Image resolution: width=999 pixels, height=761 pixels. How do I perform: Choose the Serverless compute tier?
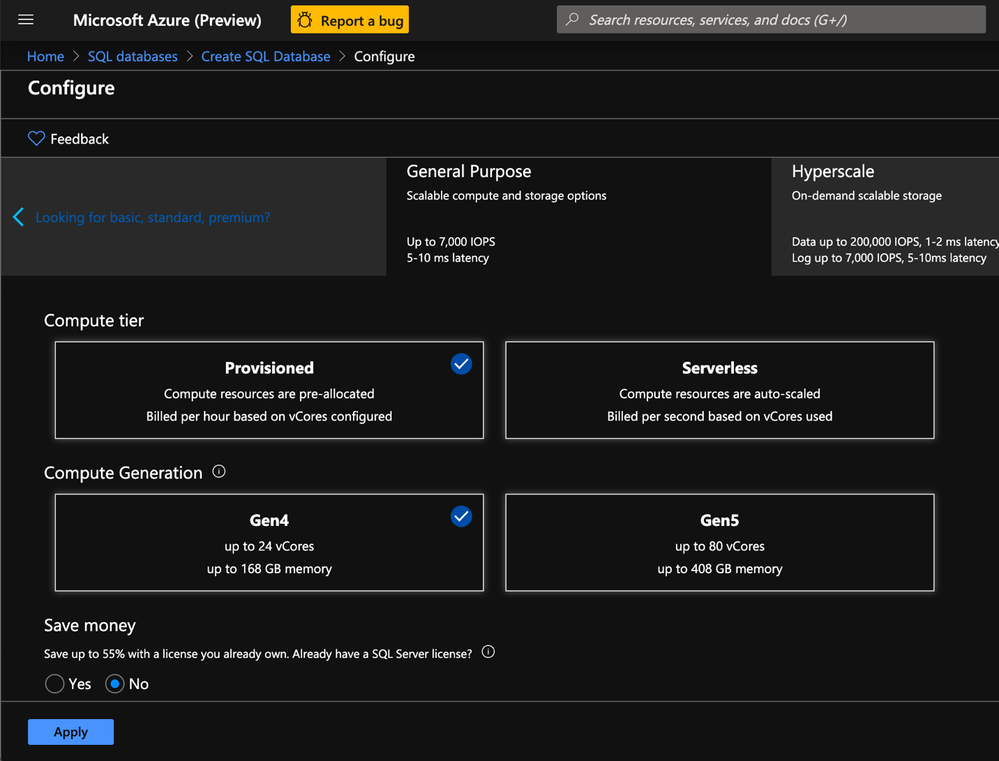click(x=719, y=390)
